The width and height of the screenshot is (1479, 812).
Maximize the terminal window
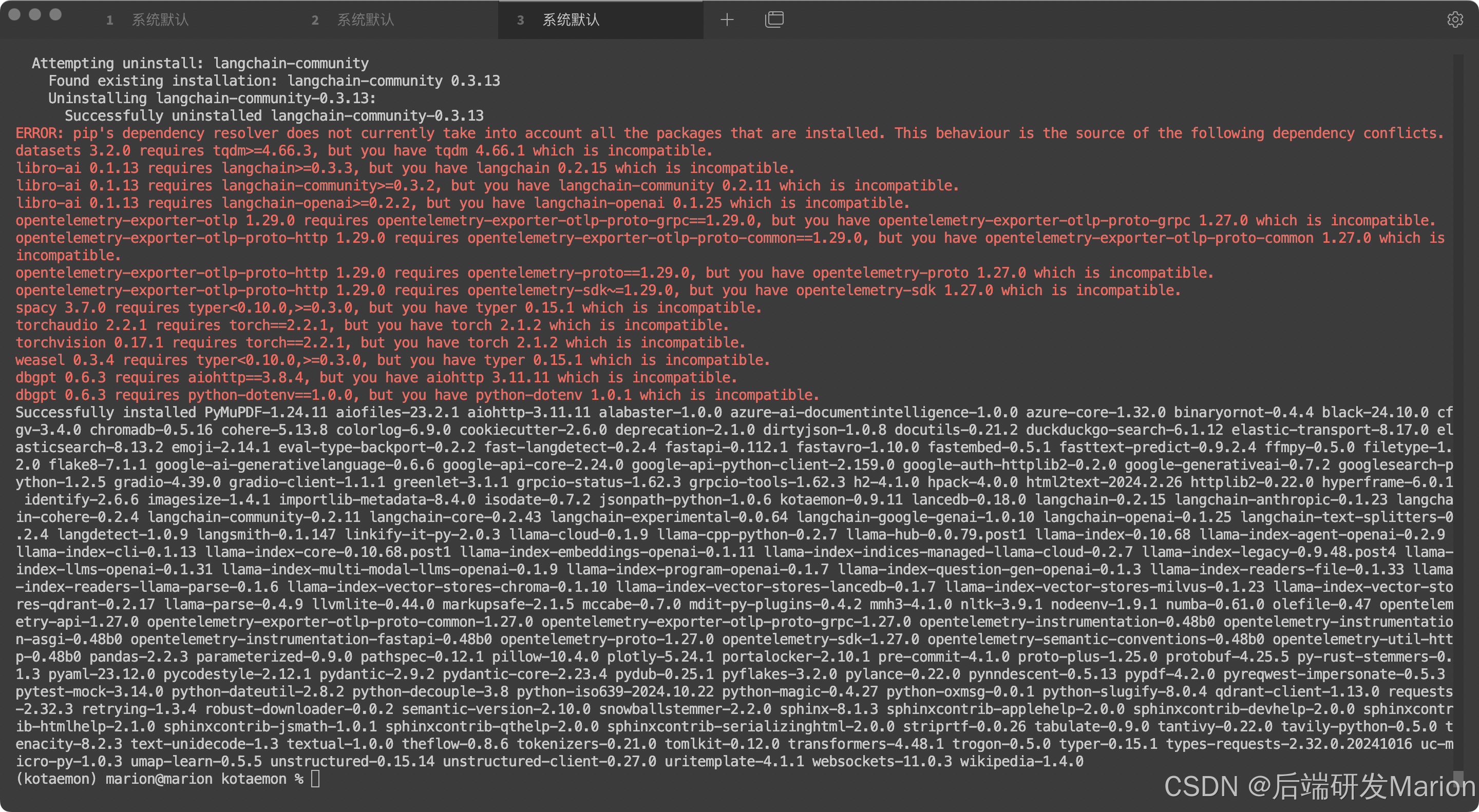click(x=55, y=14)
